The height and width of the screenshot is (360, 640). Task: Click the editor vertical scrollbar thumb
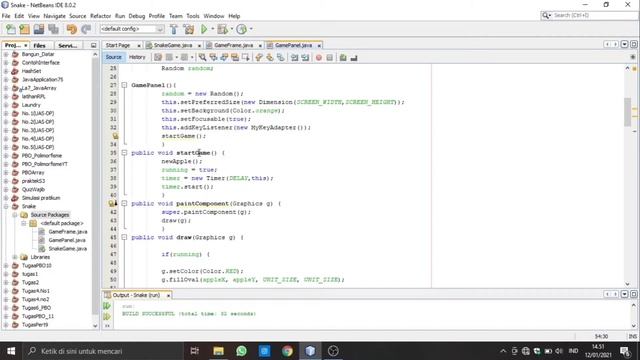point(627,112)
